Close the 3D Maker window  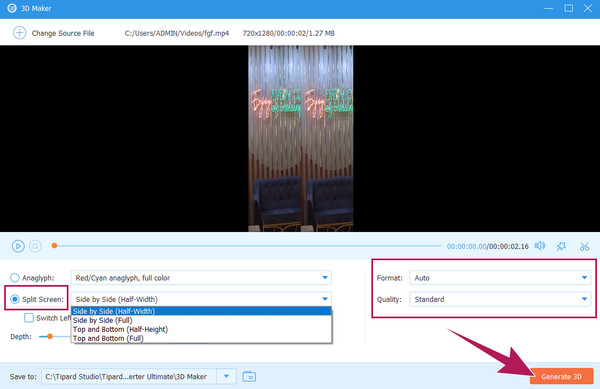[588, 8]
